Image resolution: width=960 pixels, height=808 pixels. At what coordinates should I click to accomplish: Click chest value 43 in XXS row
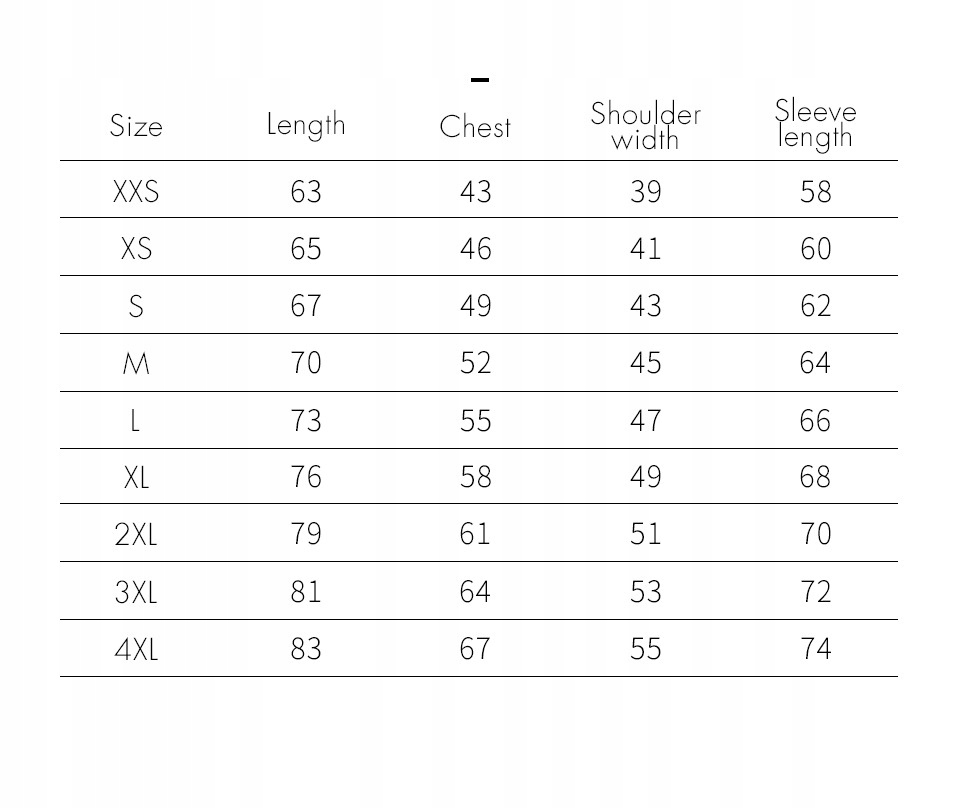[x=476, y=192]
